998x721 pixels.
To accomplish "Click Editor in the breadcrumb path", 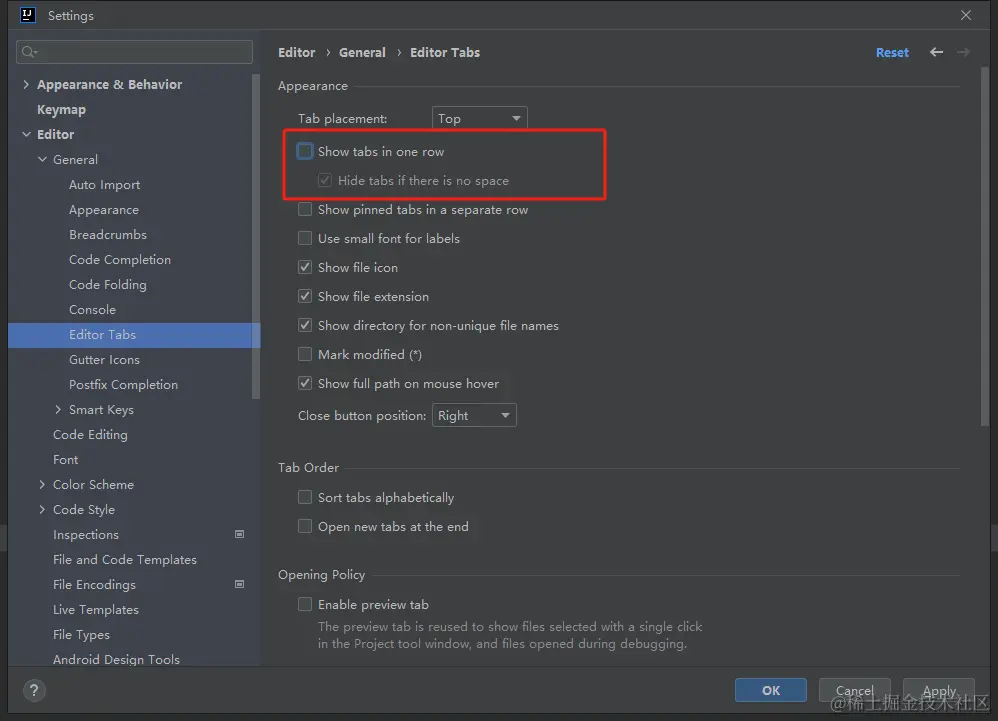I will pos(297,53).
